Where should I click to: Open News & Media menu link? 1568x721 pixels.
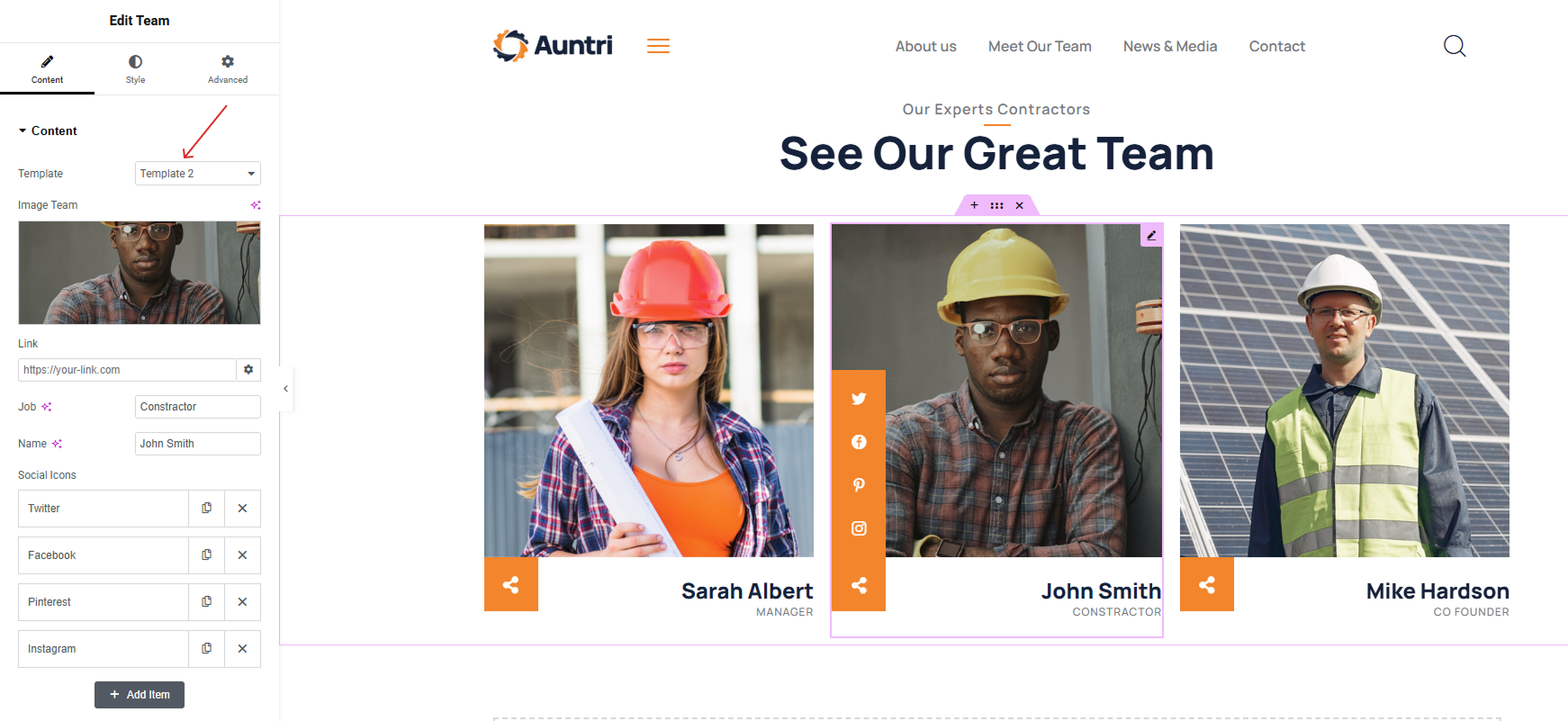click(1170, 46)
